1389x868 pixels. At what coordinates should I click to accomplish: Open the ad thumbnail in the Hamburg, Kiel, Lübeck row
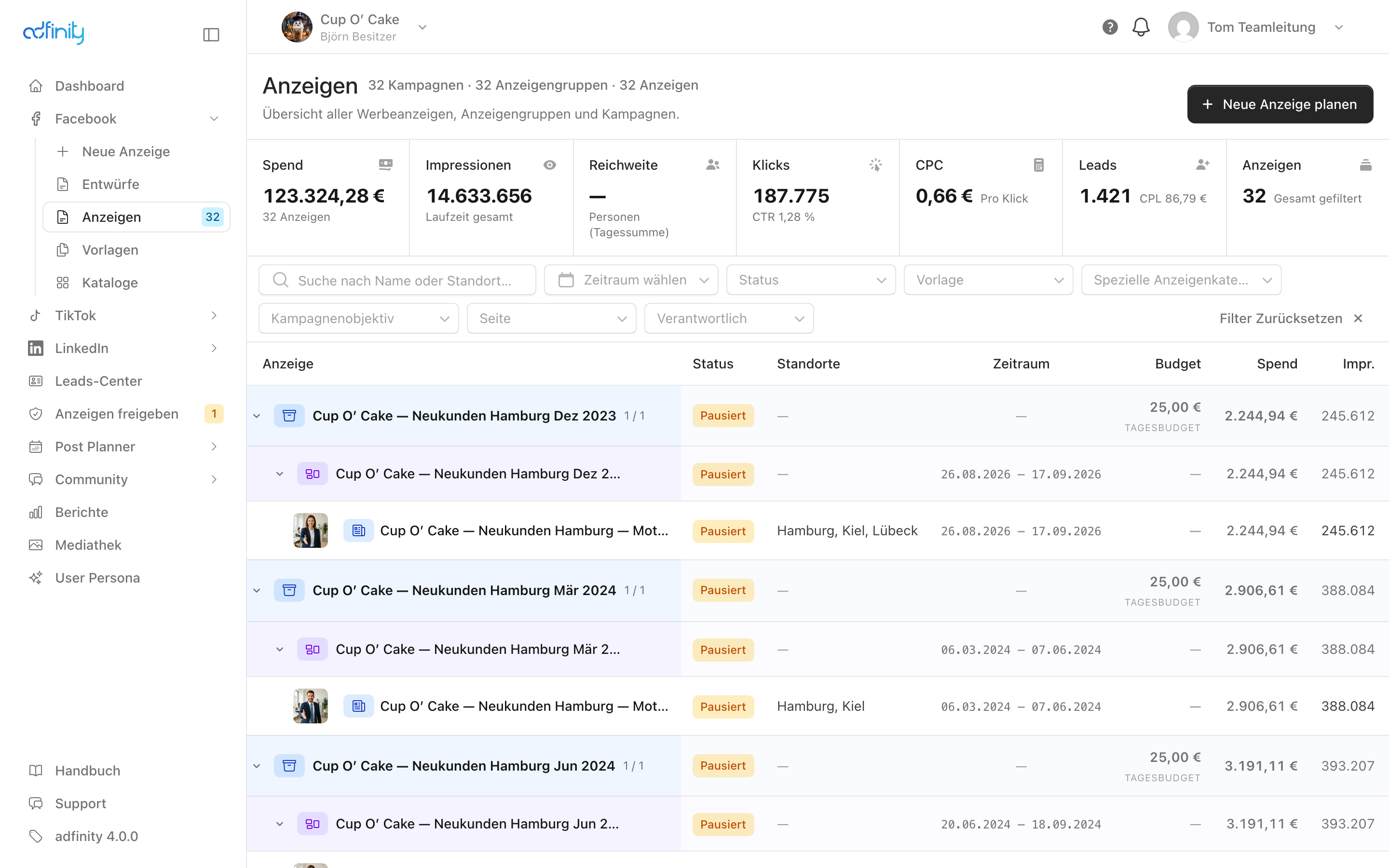[x=311, y=530]
